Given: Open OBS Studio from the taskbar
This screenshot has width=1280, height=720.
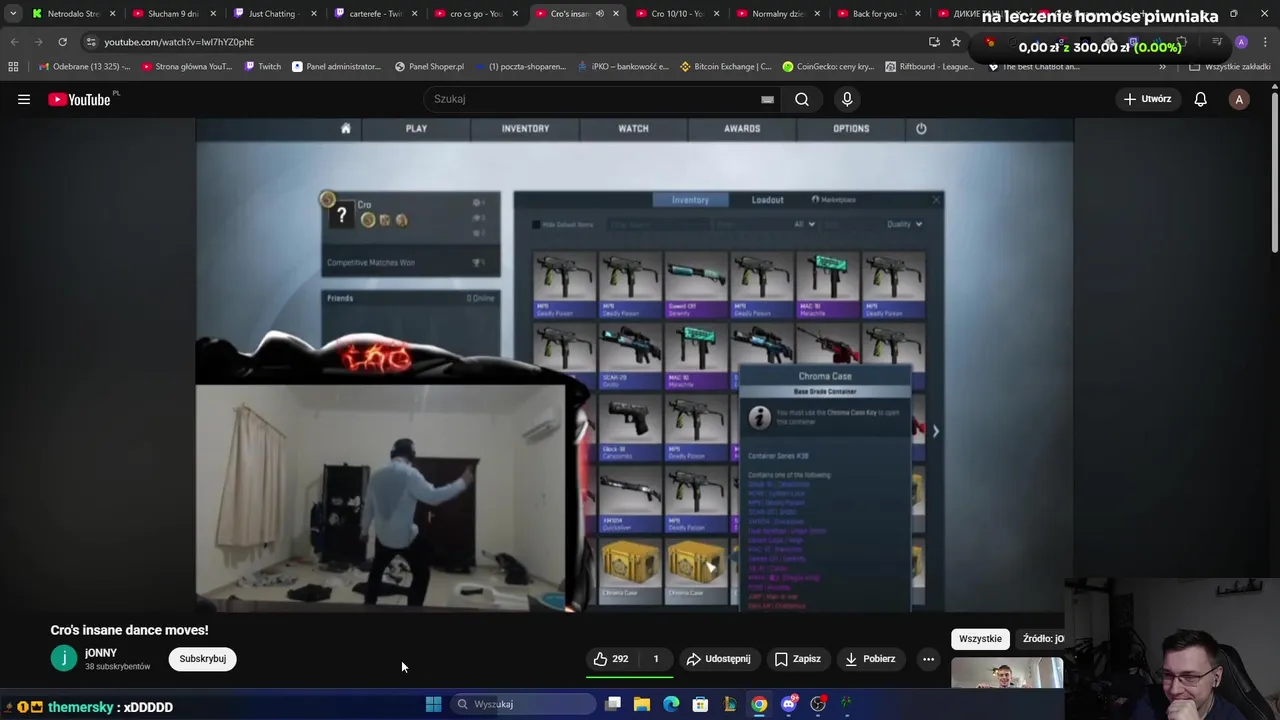Looking at the screenshot, I should pos(818,704).
